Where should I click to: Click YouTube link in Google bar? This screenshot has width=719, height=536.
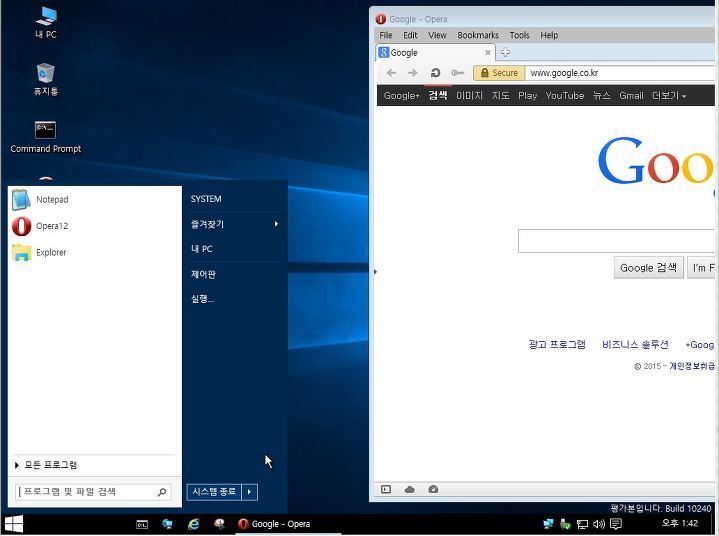coord(565,96)
